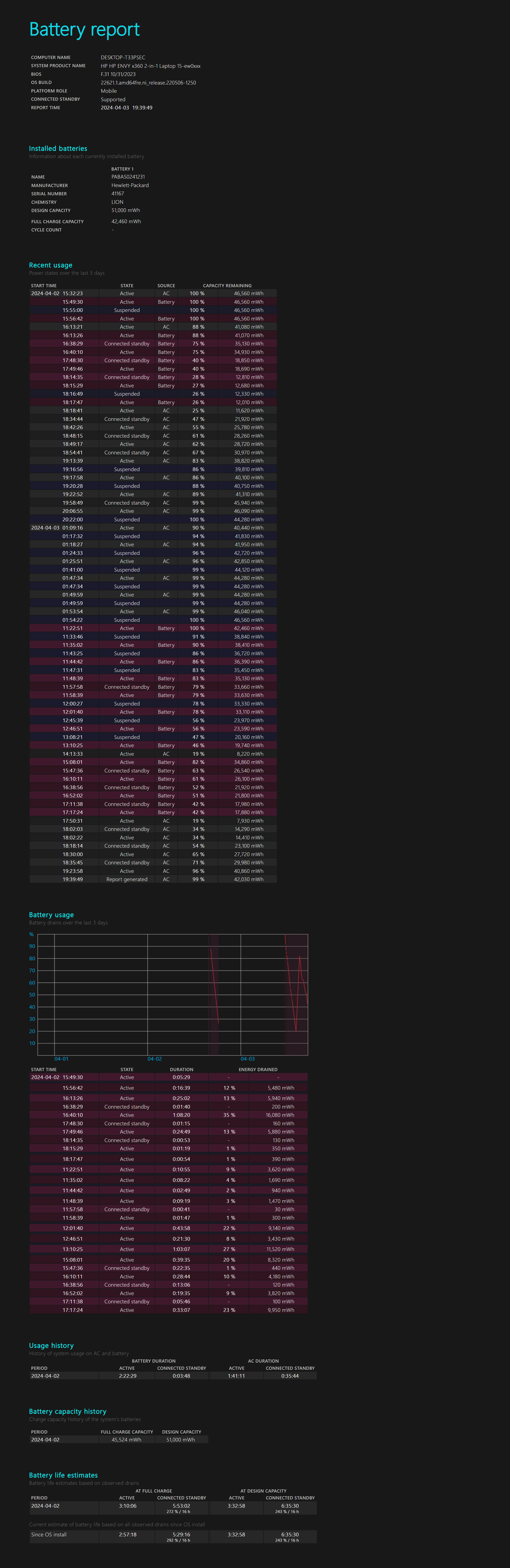The width and height of the screenshot is (510, 1568).
Task: Click the OS build "22621.1.amd64fre.ni_release.220506-1250"
Action: point(148,83)
